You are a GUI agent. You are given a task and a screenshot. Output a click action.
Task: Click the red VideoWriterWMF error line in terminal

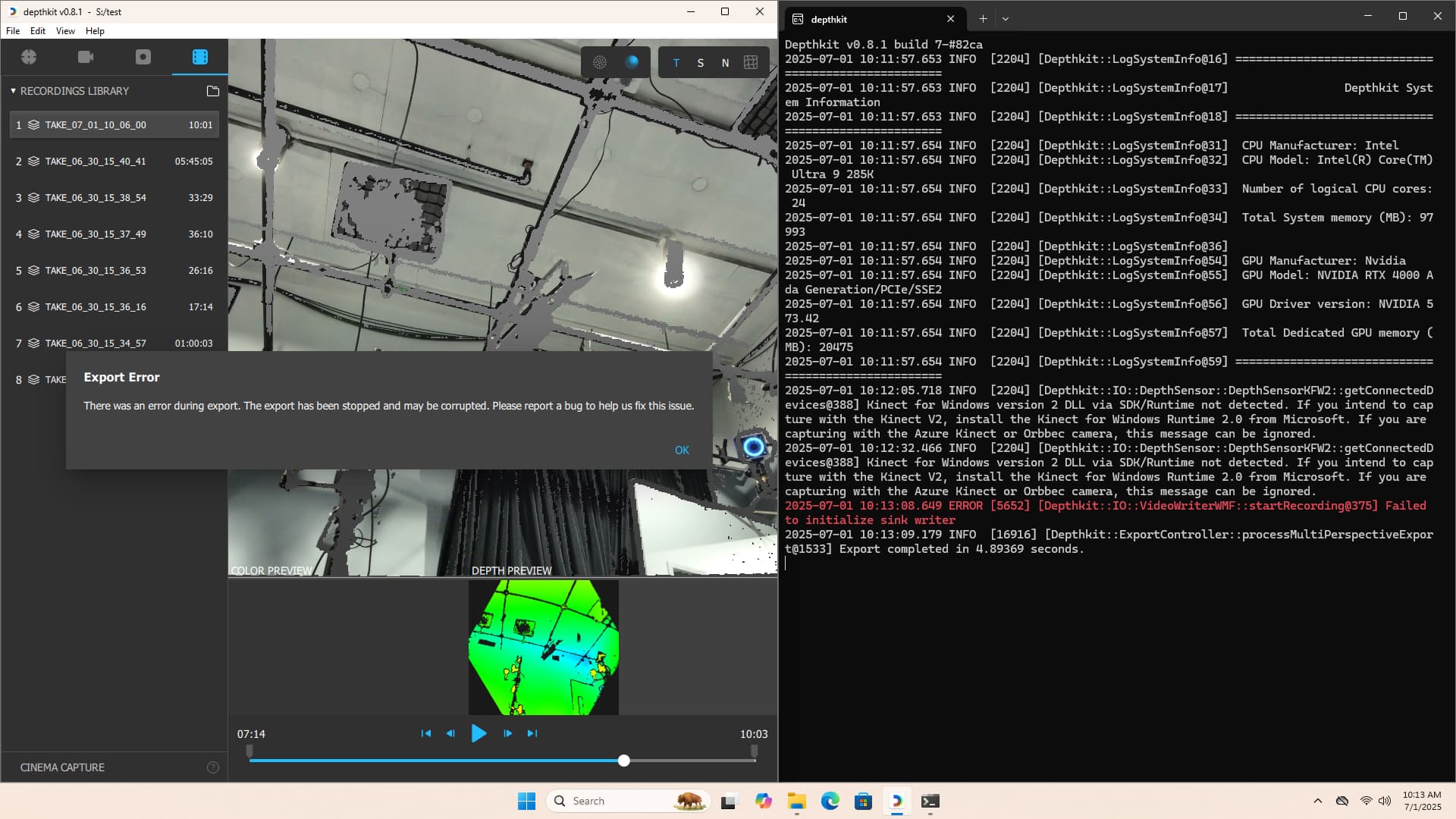[x=1106, y=513]
